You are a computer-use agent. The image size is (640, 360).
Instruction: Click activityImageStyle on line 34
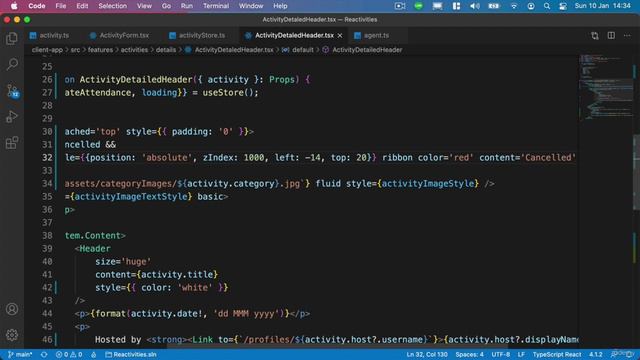click(427, 184)
